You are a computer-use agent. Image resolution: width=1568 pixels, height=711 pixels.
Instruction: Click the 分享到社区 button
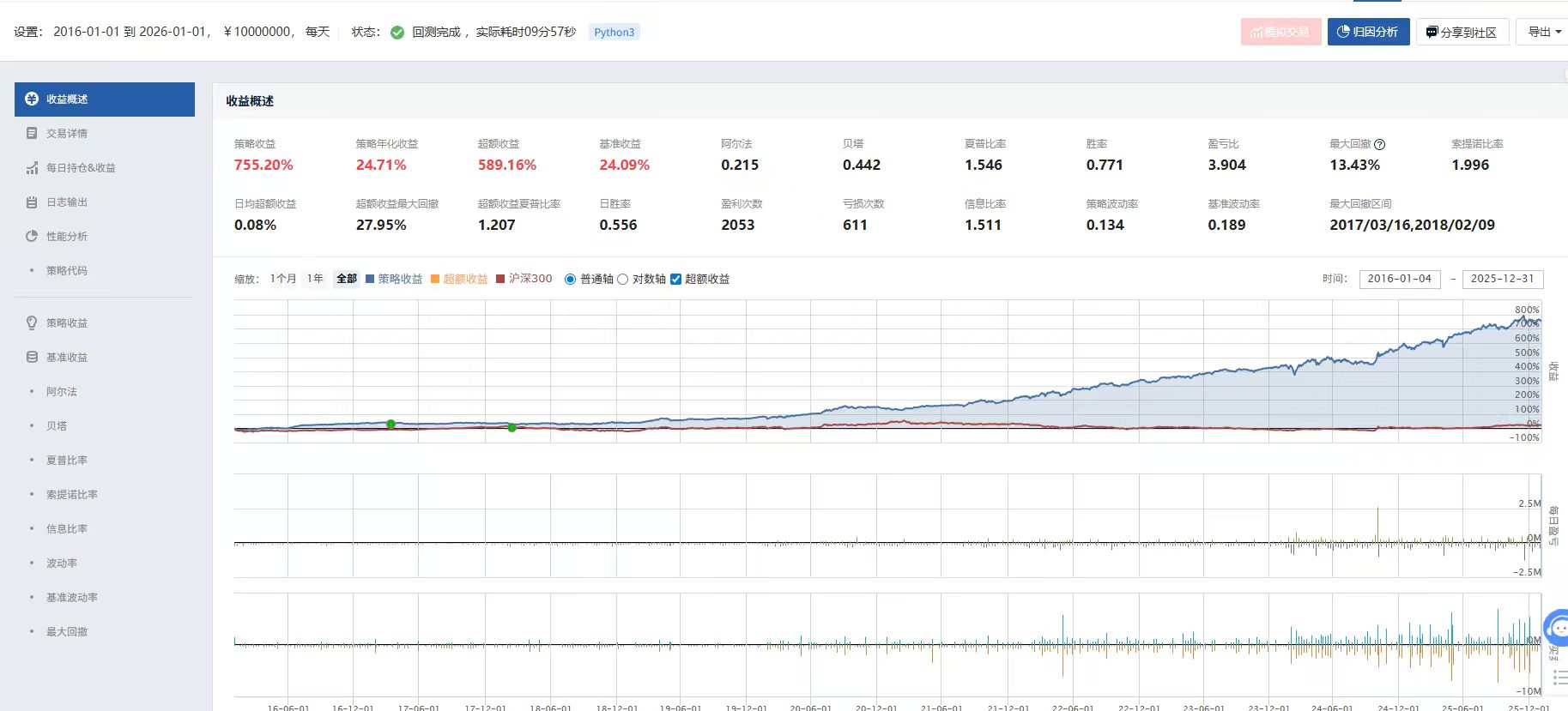[1462, 32]
